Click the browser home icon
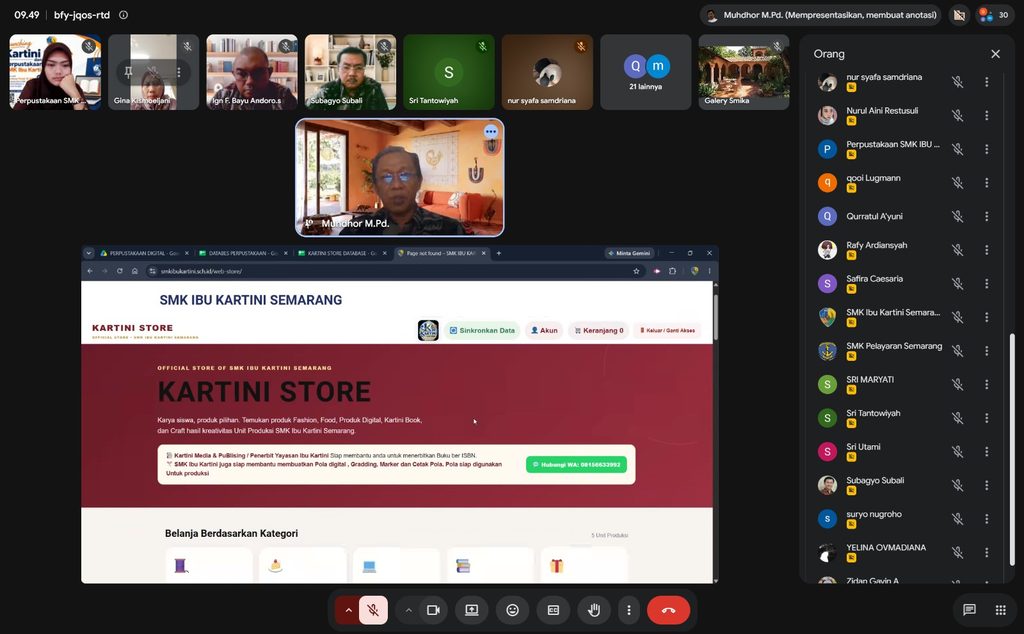The width and height of the screenshot is (1024, 634). coord(135,271)
